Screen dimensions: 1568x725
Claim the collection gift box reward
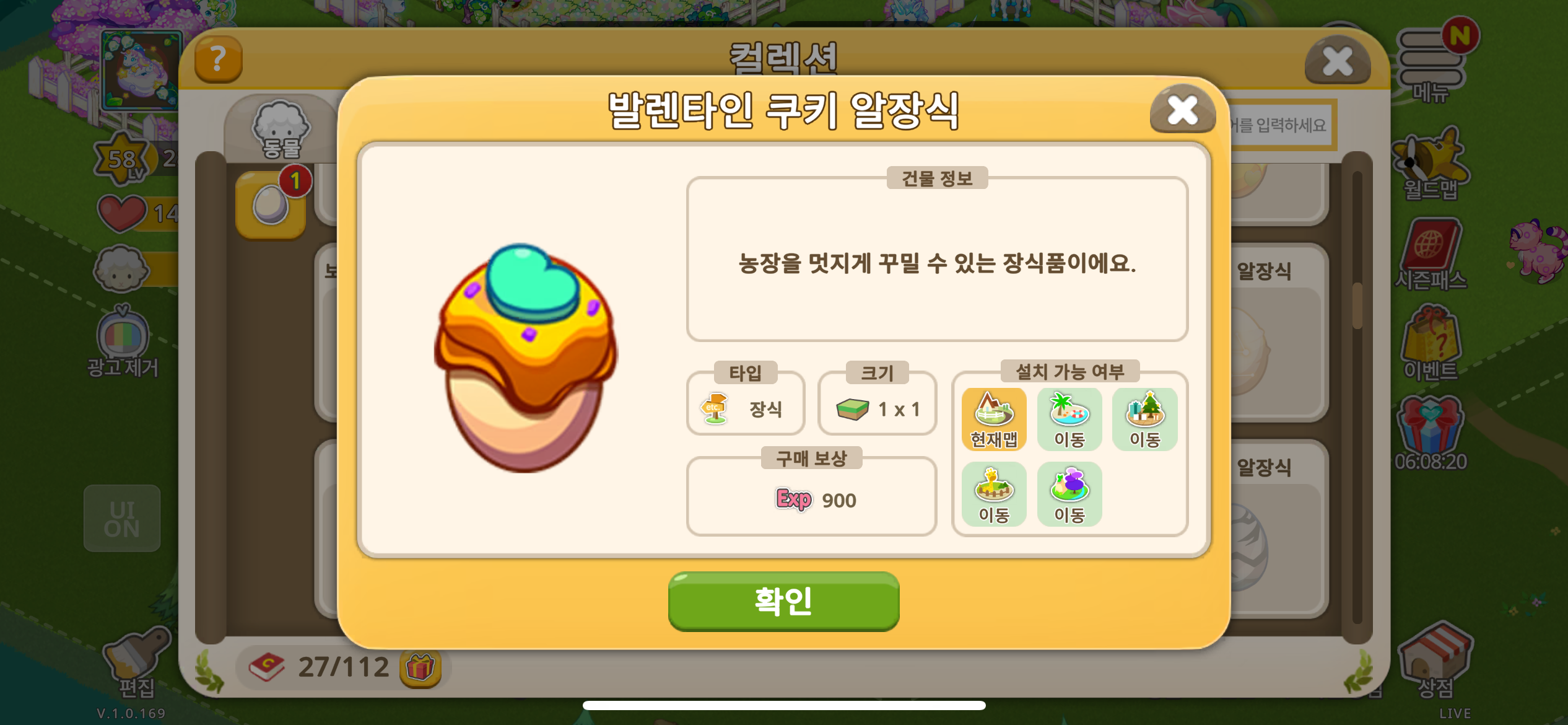420,668
